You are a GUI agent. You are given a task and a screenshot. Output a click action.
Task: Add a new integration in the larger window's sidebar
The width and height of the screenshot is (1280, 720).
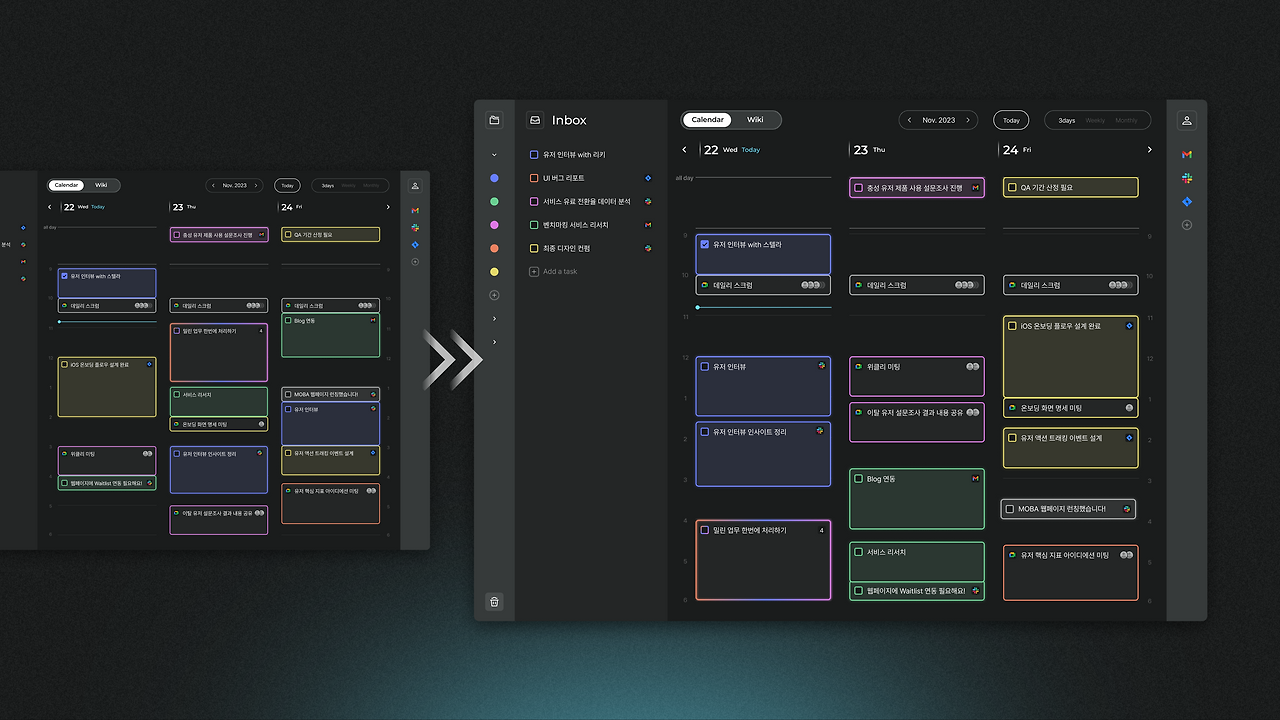tap(1187, 225)
